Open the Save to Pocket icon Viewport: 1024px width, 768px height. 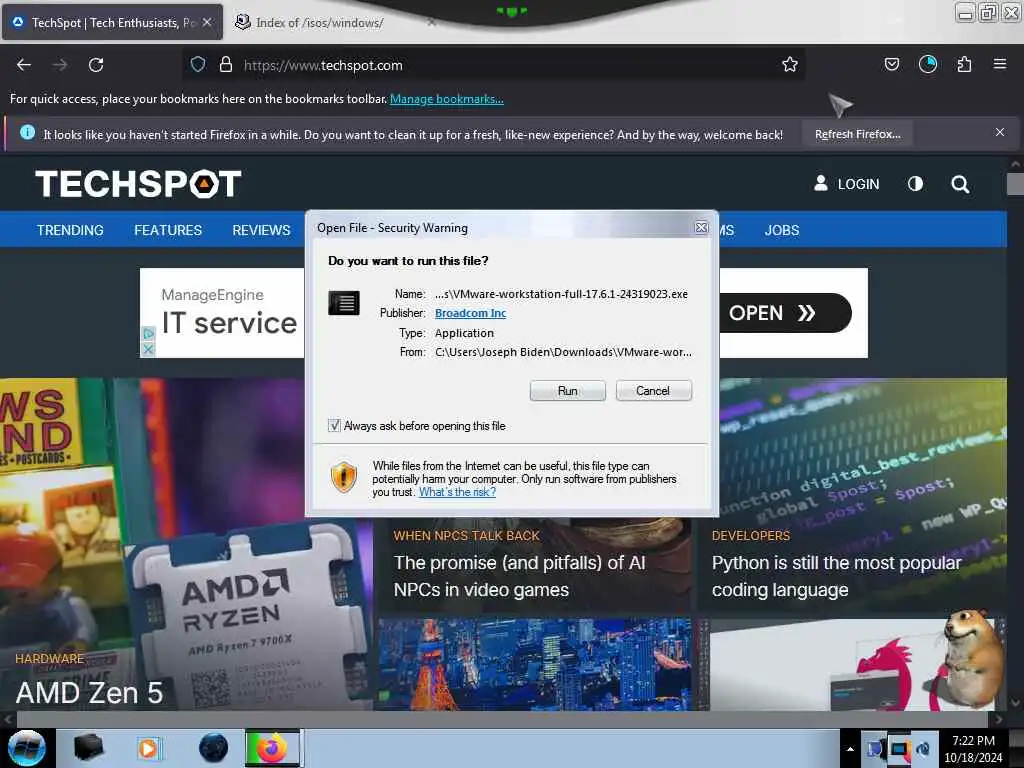891,64
